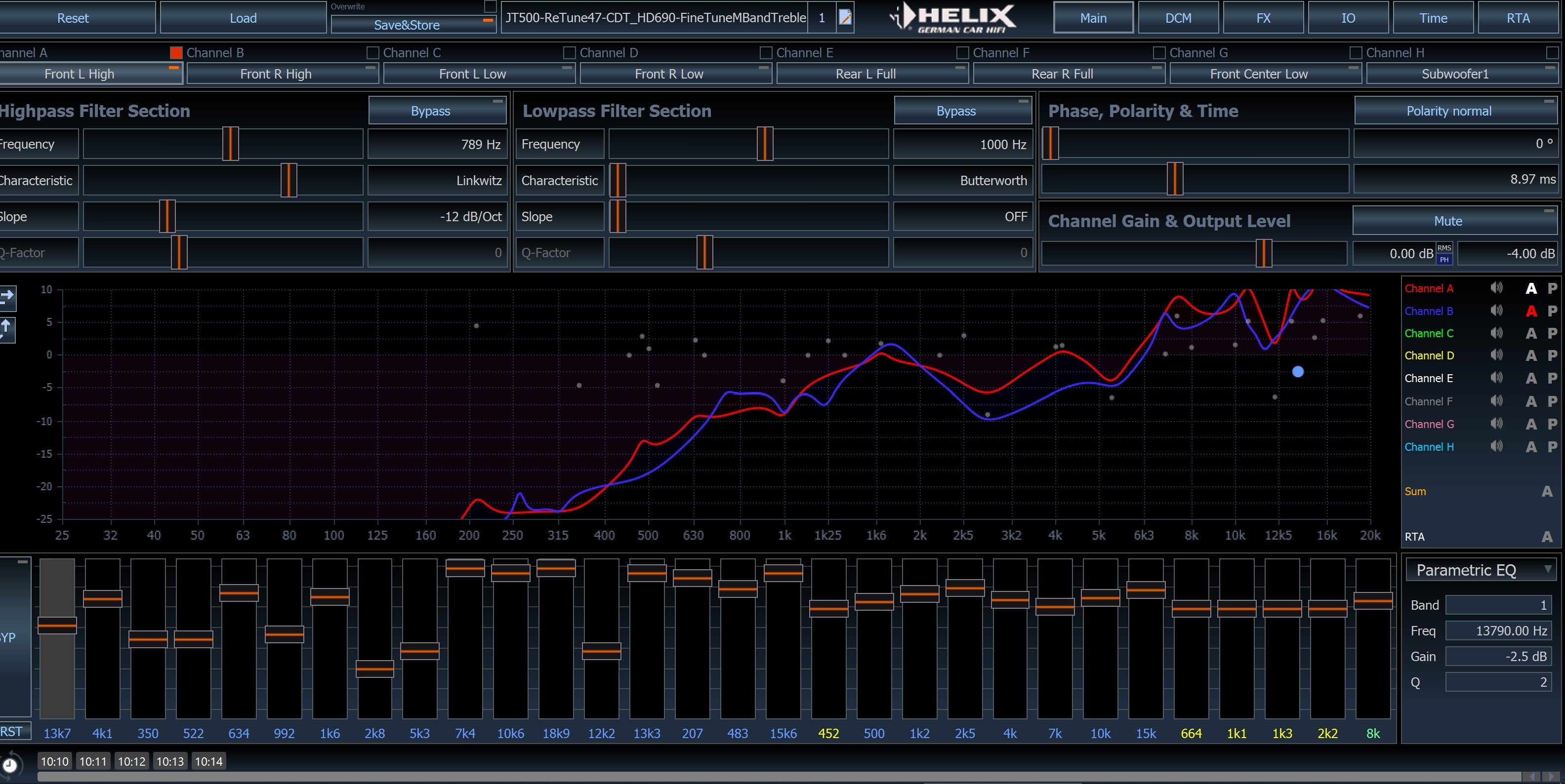Toggle phase 'P' display for Channel A

[1552, 288]
